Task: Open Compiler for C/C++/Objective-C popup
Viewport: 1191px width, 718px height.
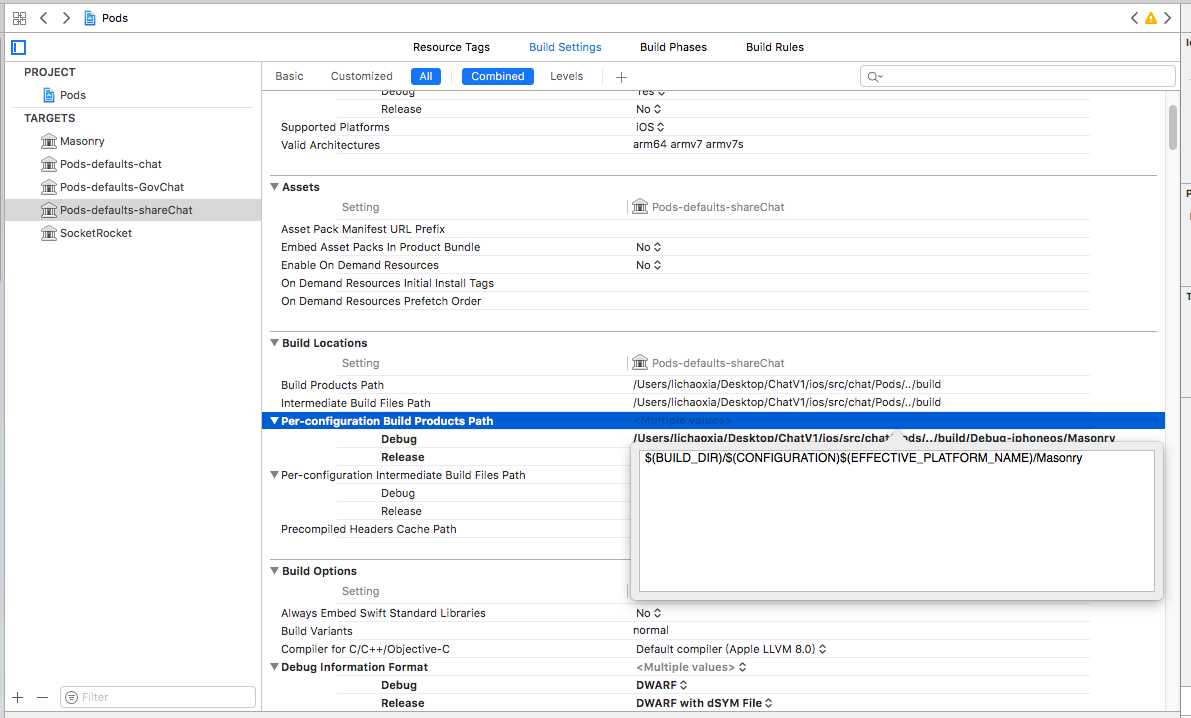Action: 731,649
